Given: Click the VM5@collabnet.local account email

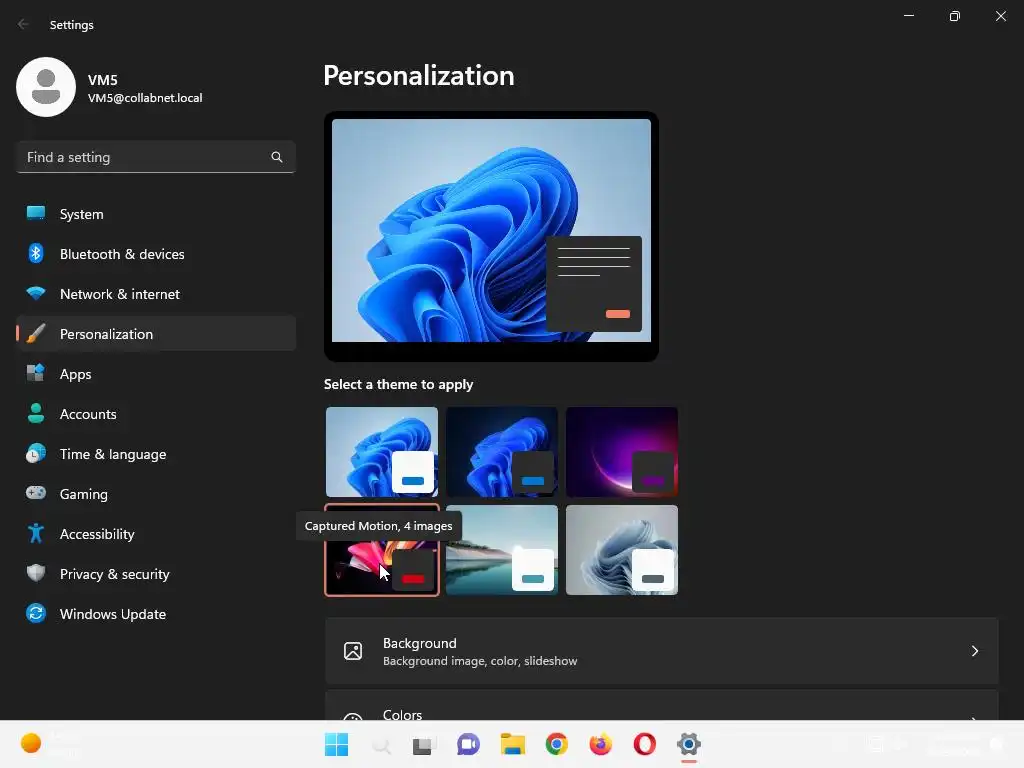Looking at the screenshot, I should [x=145, y=98].
